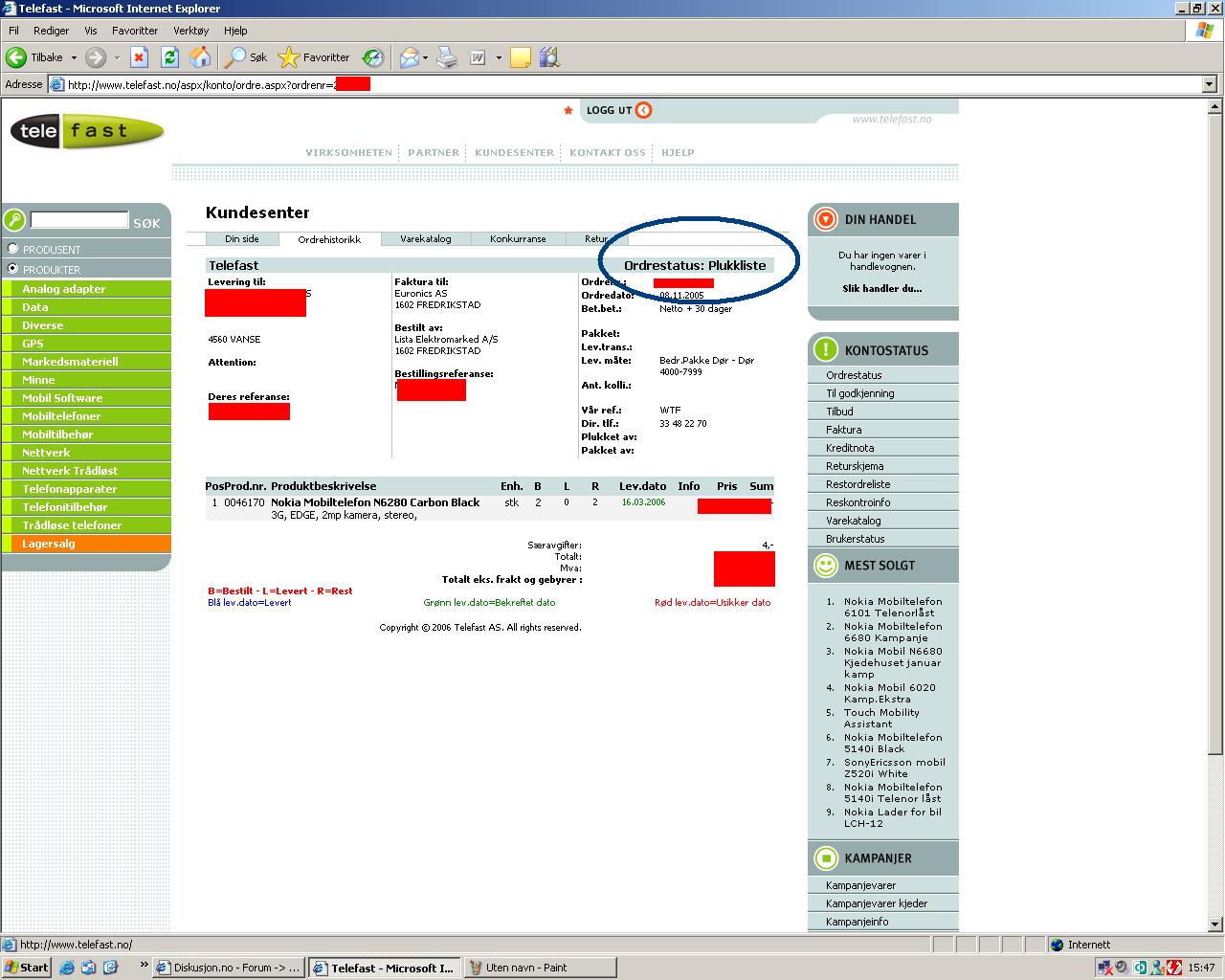Expand the address bar dropdown
The height and width of the screenshot is (980, 1225).
[x=1210, y=84]
